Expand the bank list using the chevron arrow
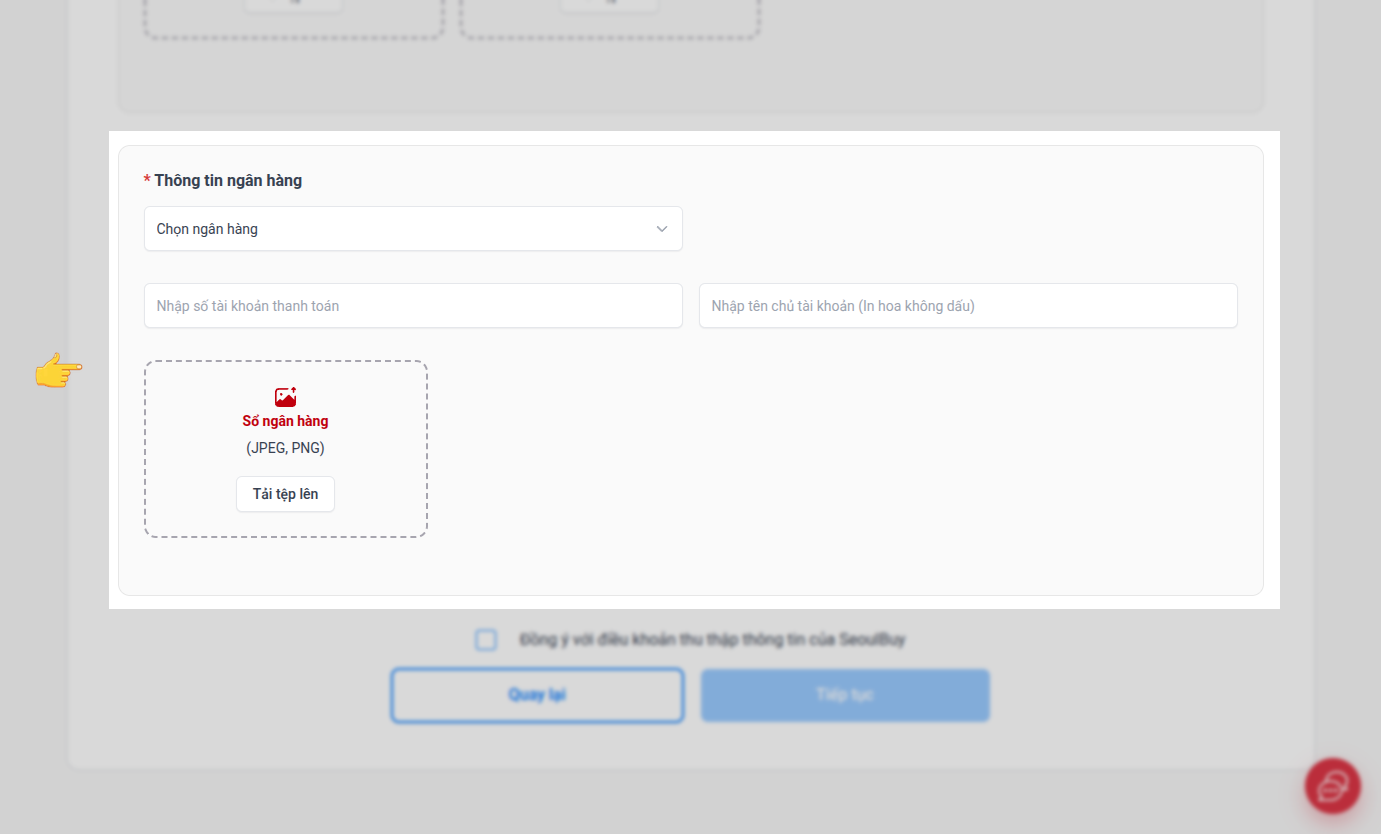 coord(661,229)
